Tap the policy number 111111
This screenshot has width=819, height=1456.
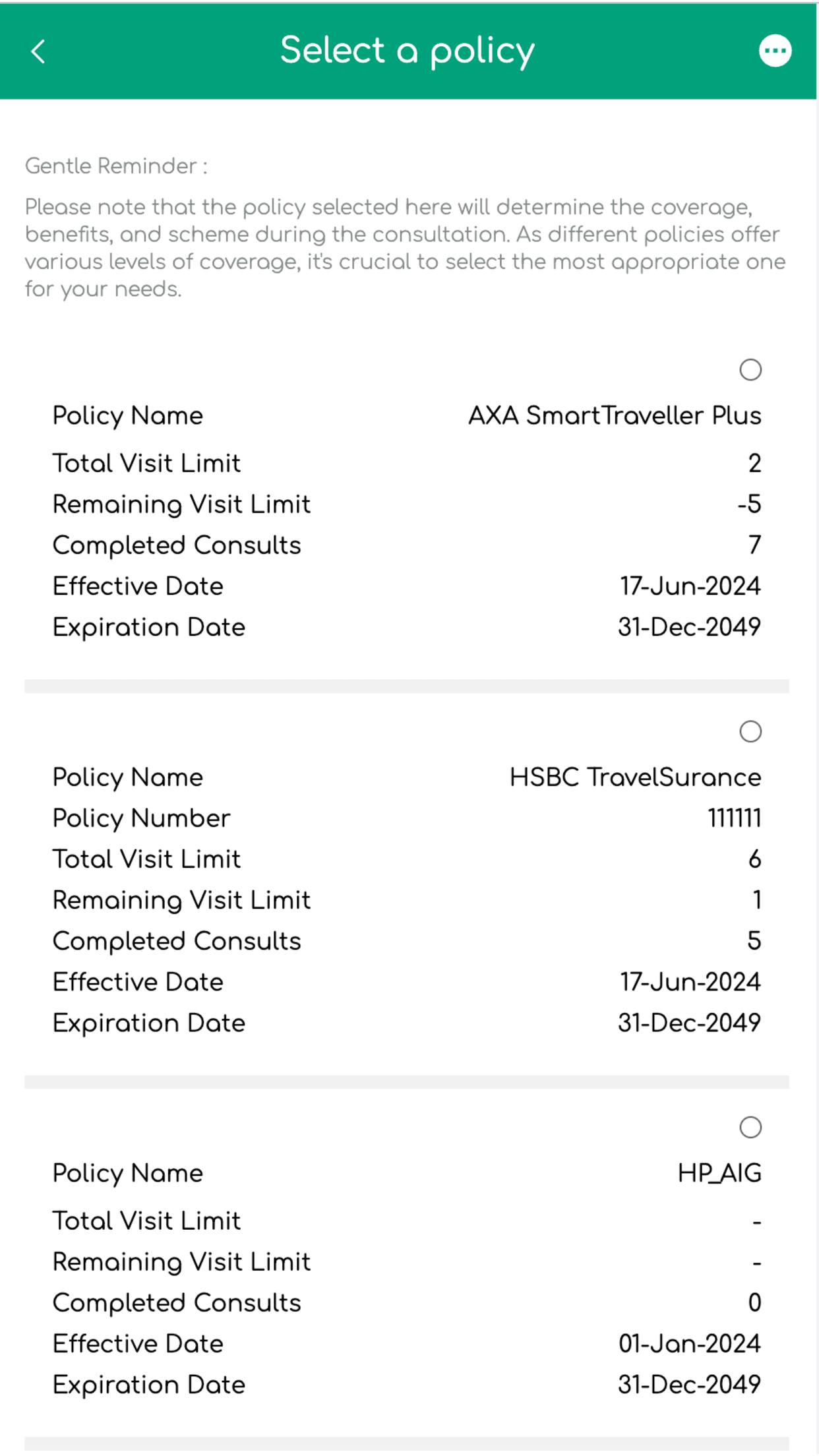pyautogui.click(x=735, y=818)
